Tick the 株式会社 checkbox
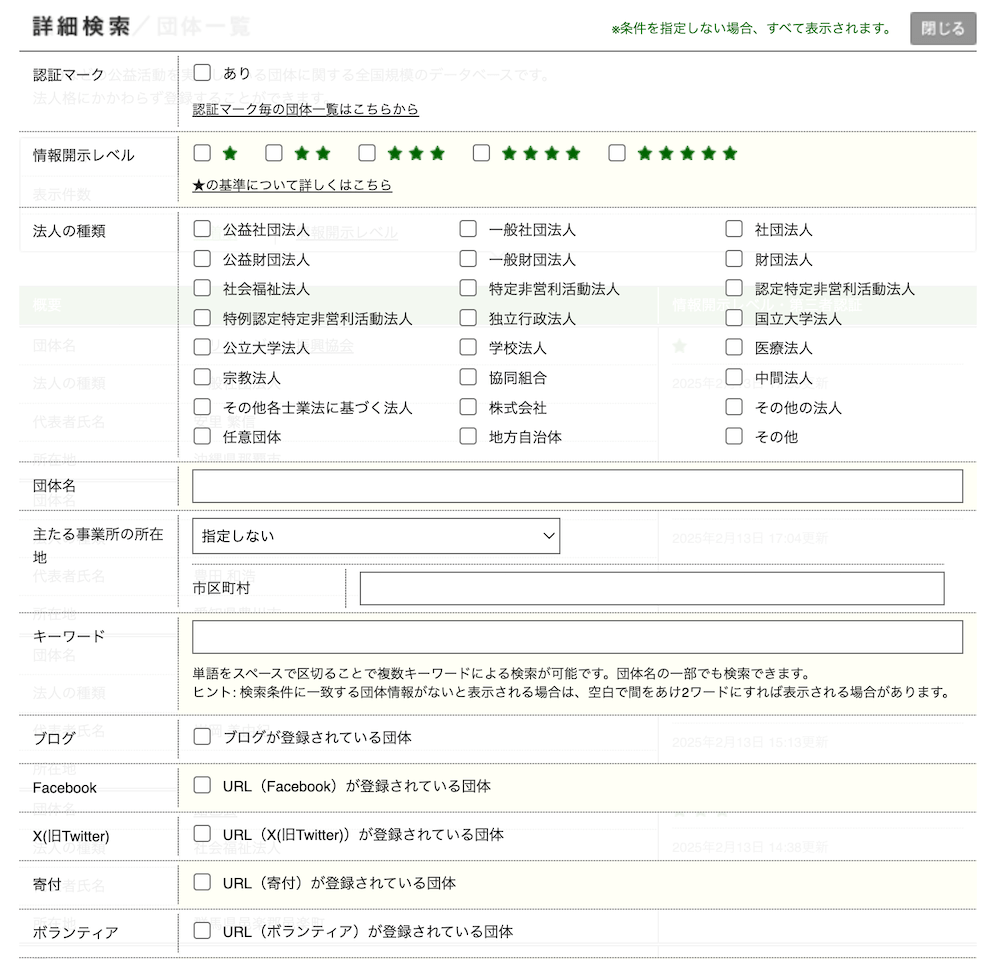 pyautogui.click(x=468, y=407)
